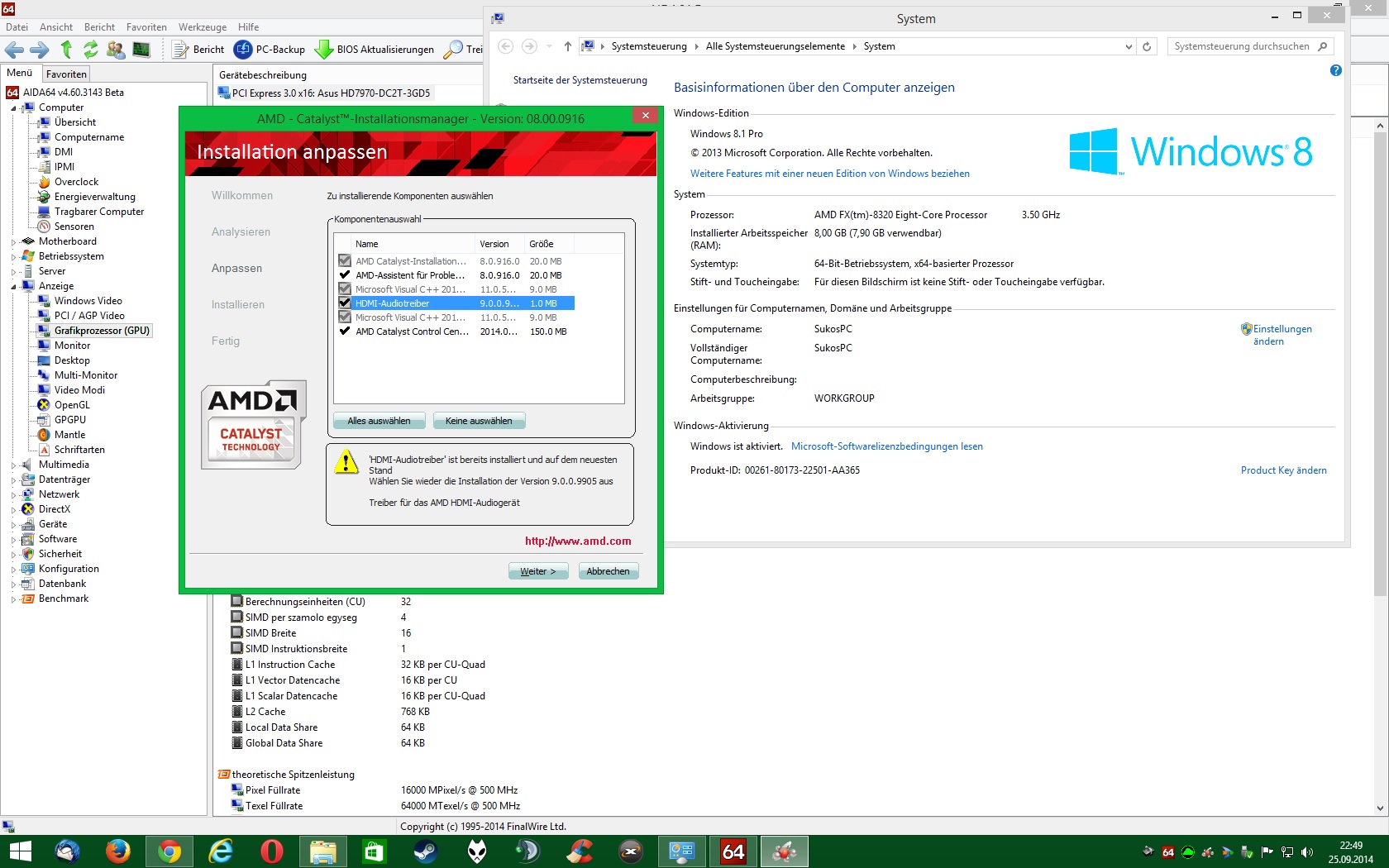Click the refresh button in System address bar
The image size is (1389, 868).
coord(1147,46)
